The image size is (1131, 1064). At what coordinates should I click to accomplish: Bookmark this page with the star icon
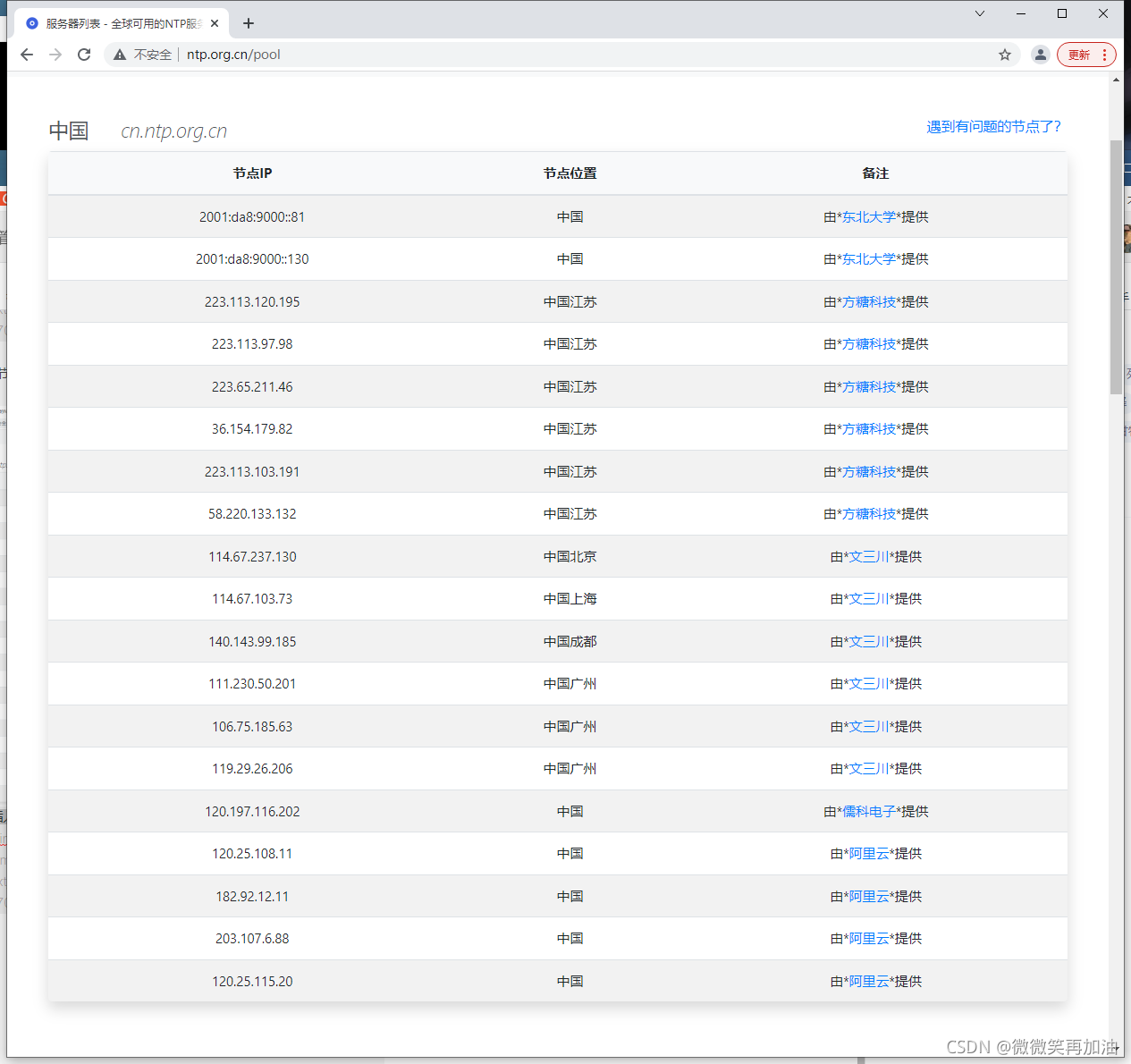(1005, 55)
